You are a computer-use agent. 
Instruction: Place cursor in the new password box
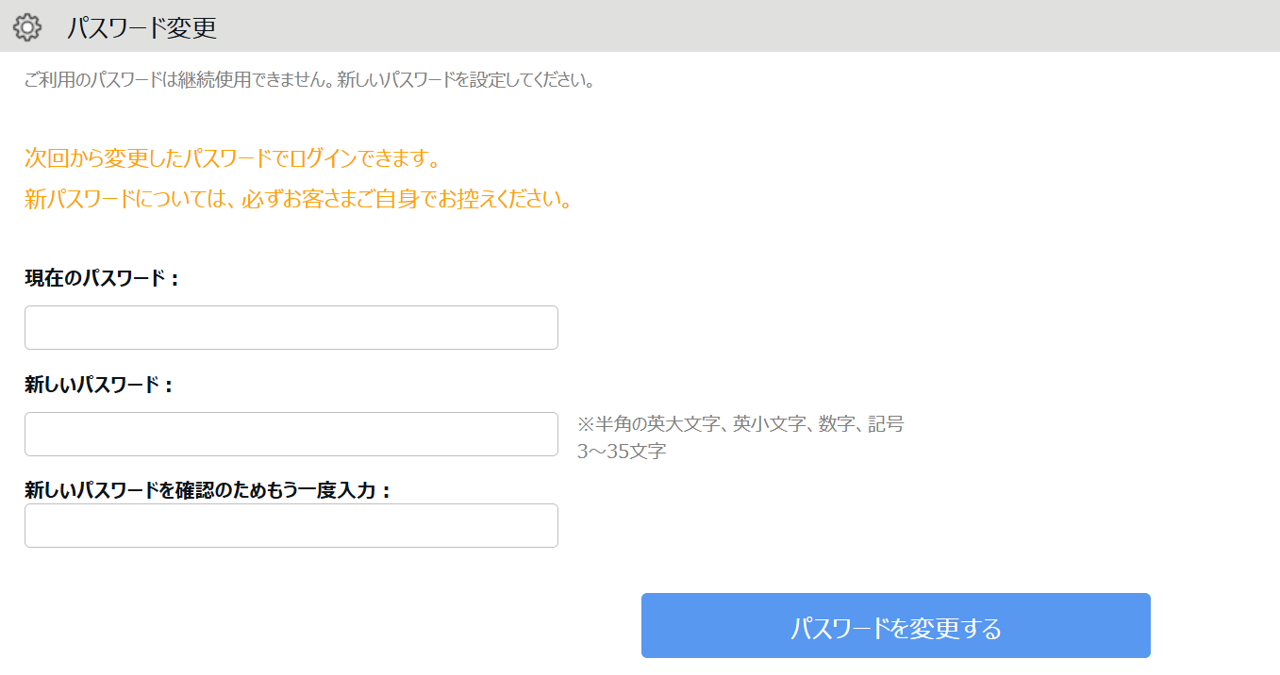[x=291, y=434]
